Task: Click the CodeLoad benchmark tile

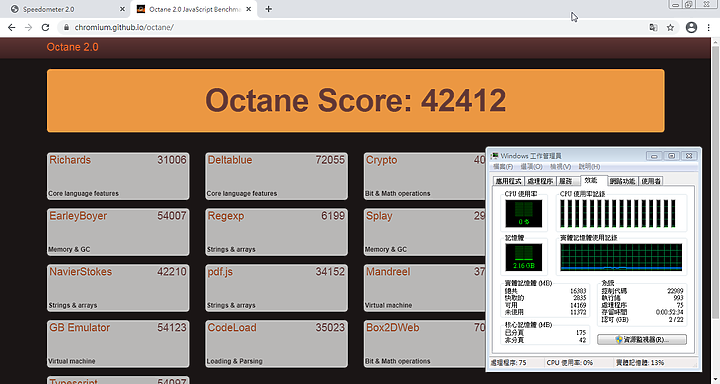Action: point(276,344)
